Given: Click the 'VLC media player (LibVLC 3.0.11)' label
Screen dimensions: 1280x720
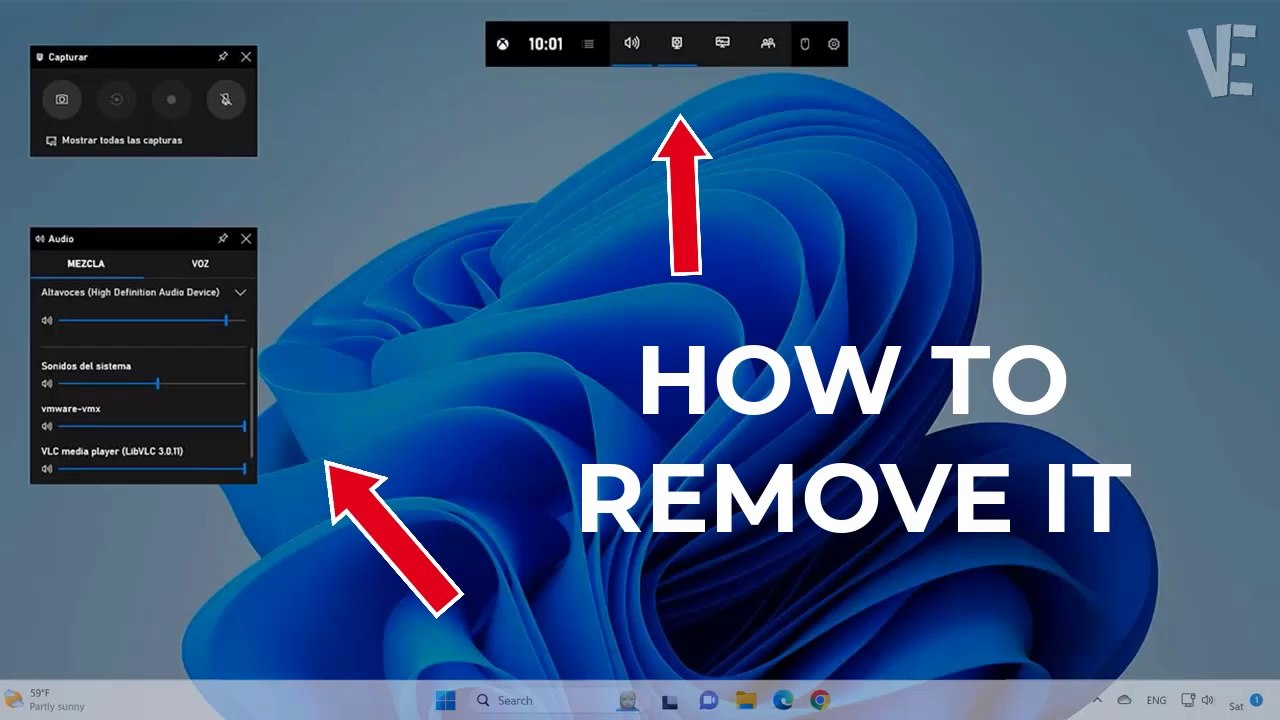Looking at the screenshot, I should coord(112,452).
